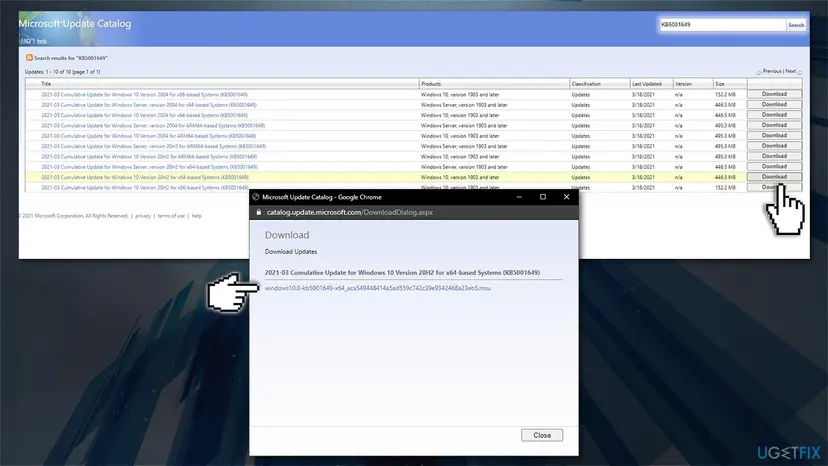Click the globe icon in popup title bar
The image size is (828, 466).
coord(256,197)
